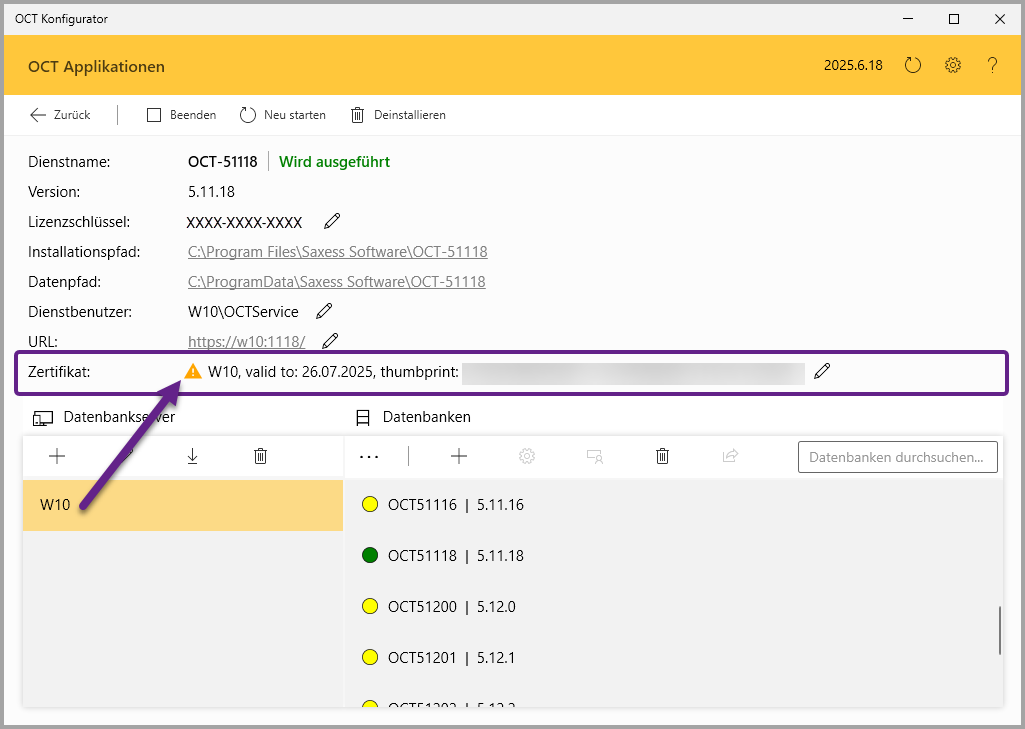
Task: Open the Installationspfad folder link
Action: (337, 252)
